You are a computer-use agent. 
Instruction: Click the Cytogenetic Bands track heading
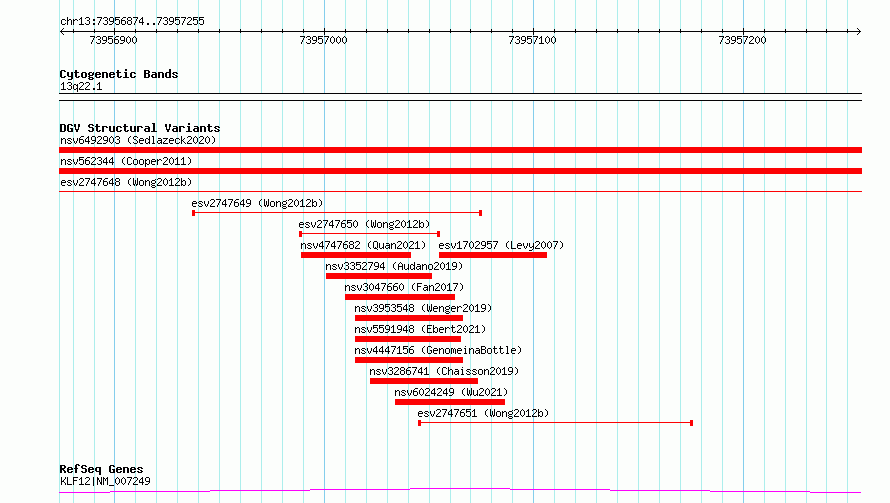(x=119, y=74)
